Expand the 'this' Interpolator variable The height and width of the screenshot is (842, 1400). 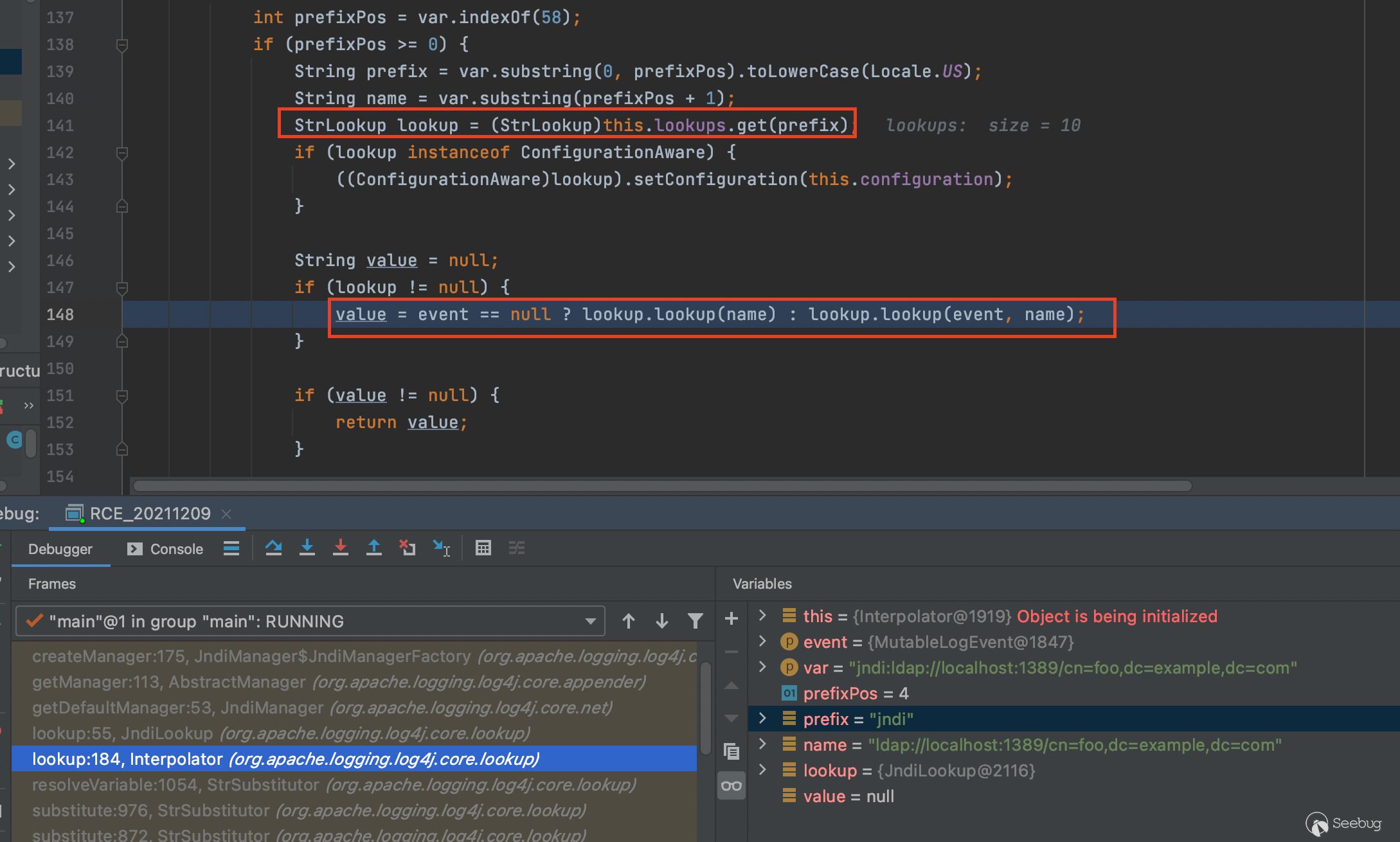point(762,616)
